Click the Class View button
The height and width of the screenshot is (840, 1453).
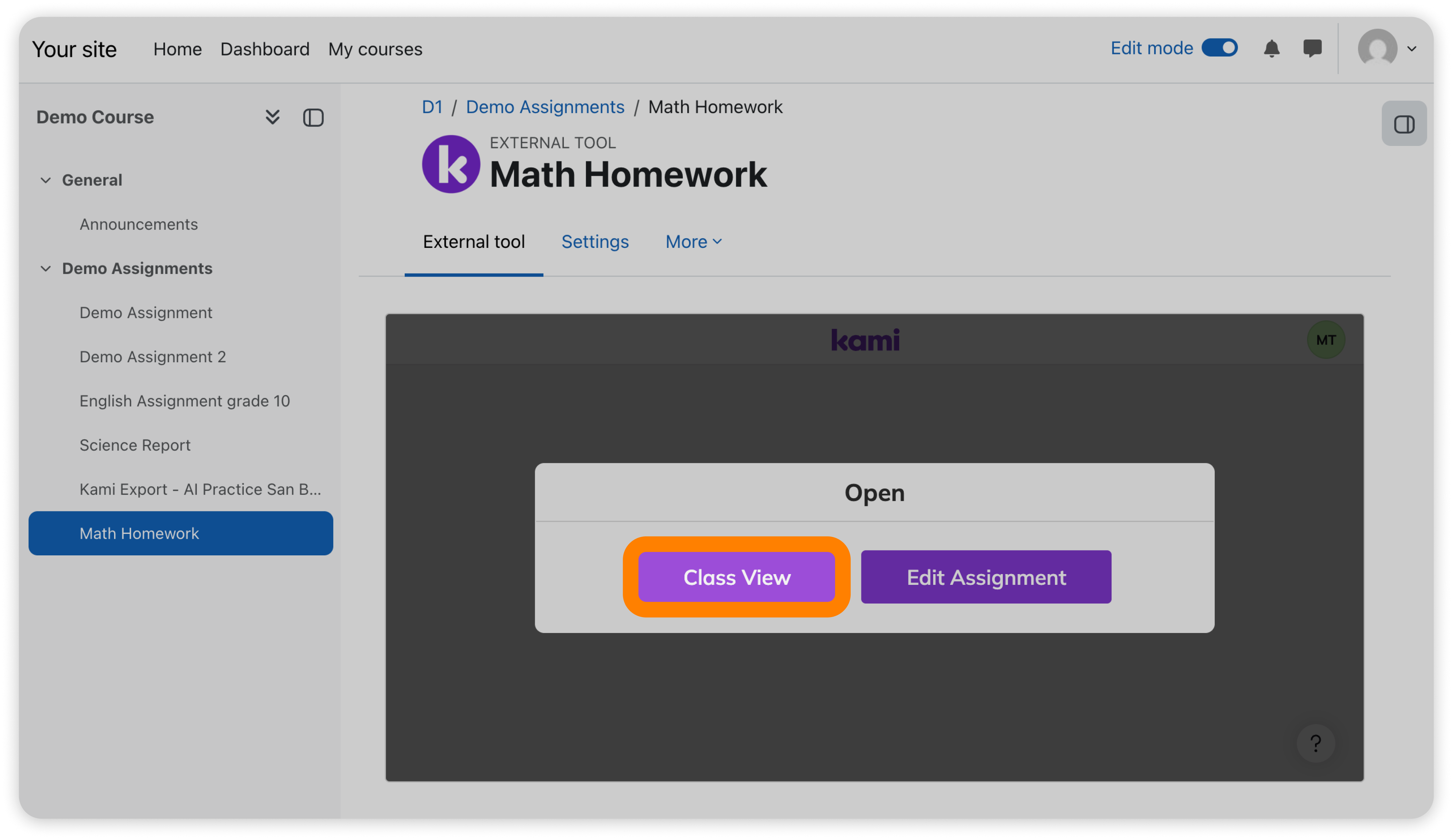pos(736,577)
